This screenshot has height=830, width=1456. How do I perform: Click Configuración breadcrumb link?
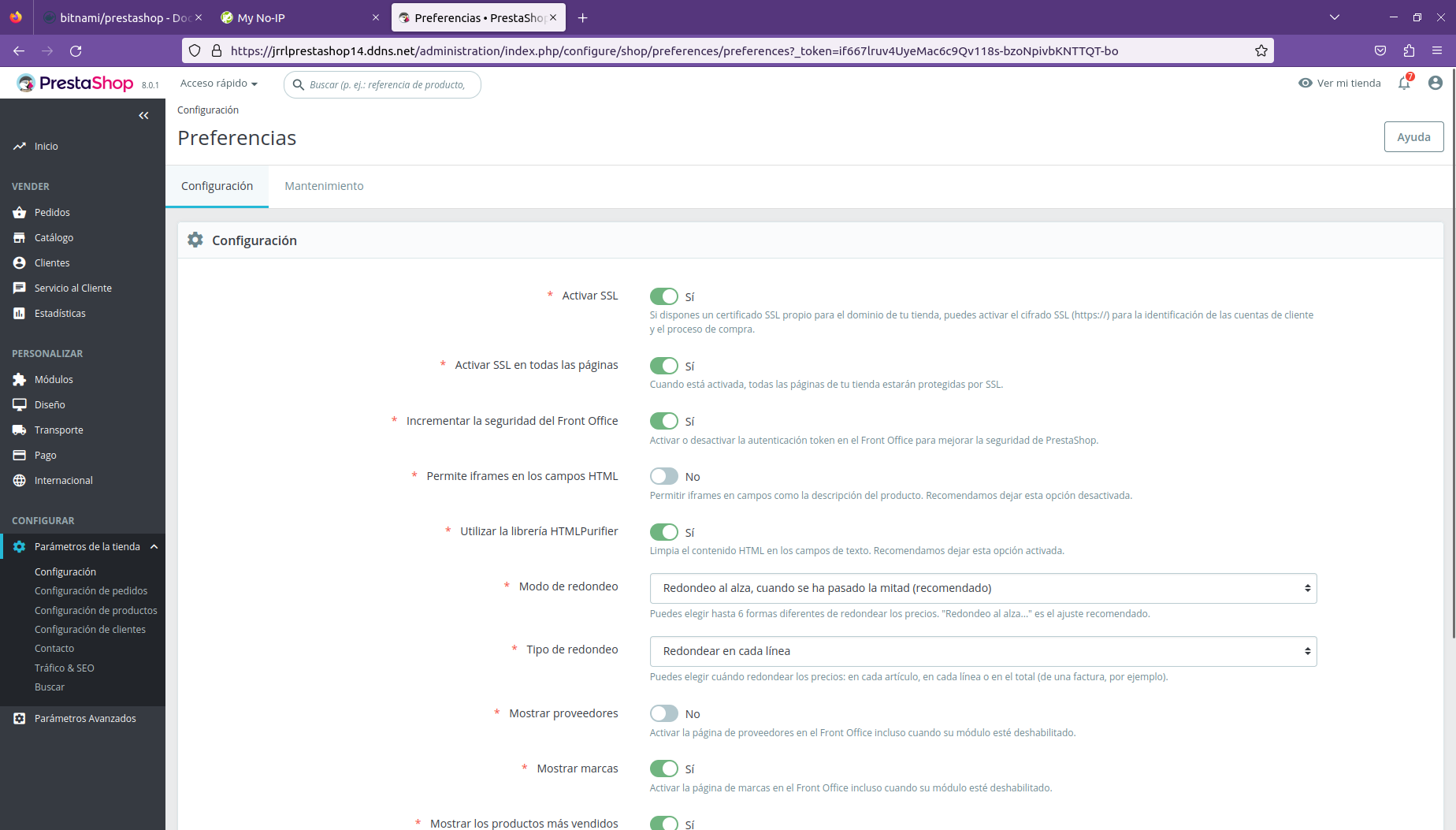(x=208, y=110)
